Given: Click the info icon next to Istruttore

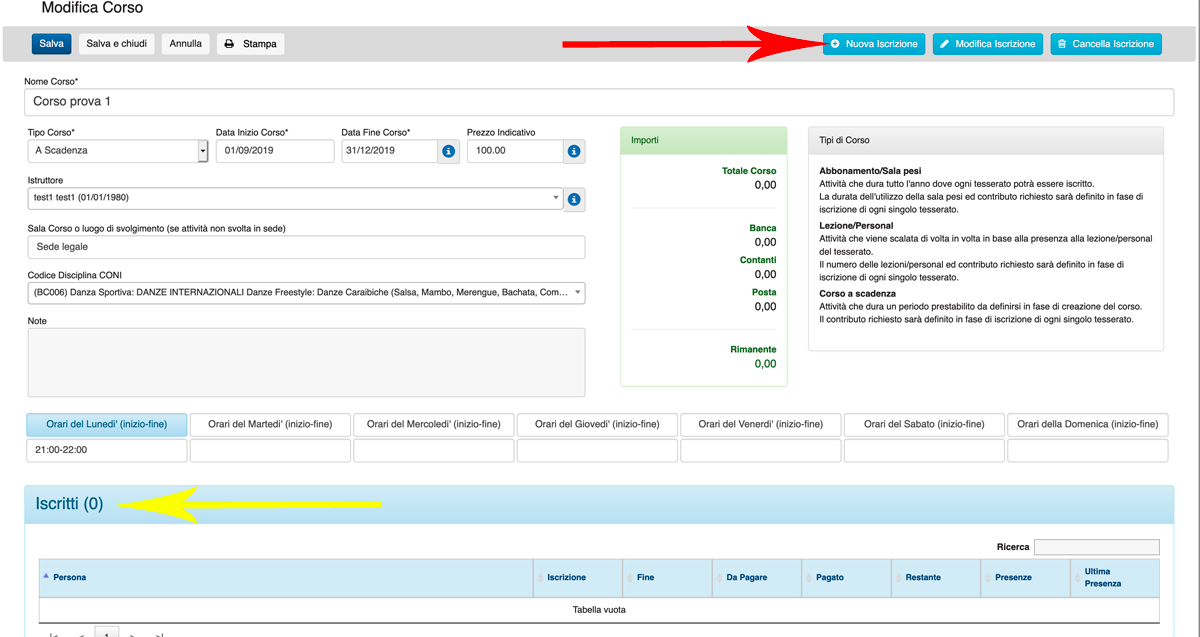Looking at the screenshot, I should [574, 199].
